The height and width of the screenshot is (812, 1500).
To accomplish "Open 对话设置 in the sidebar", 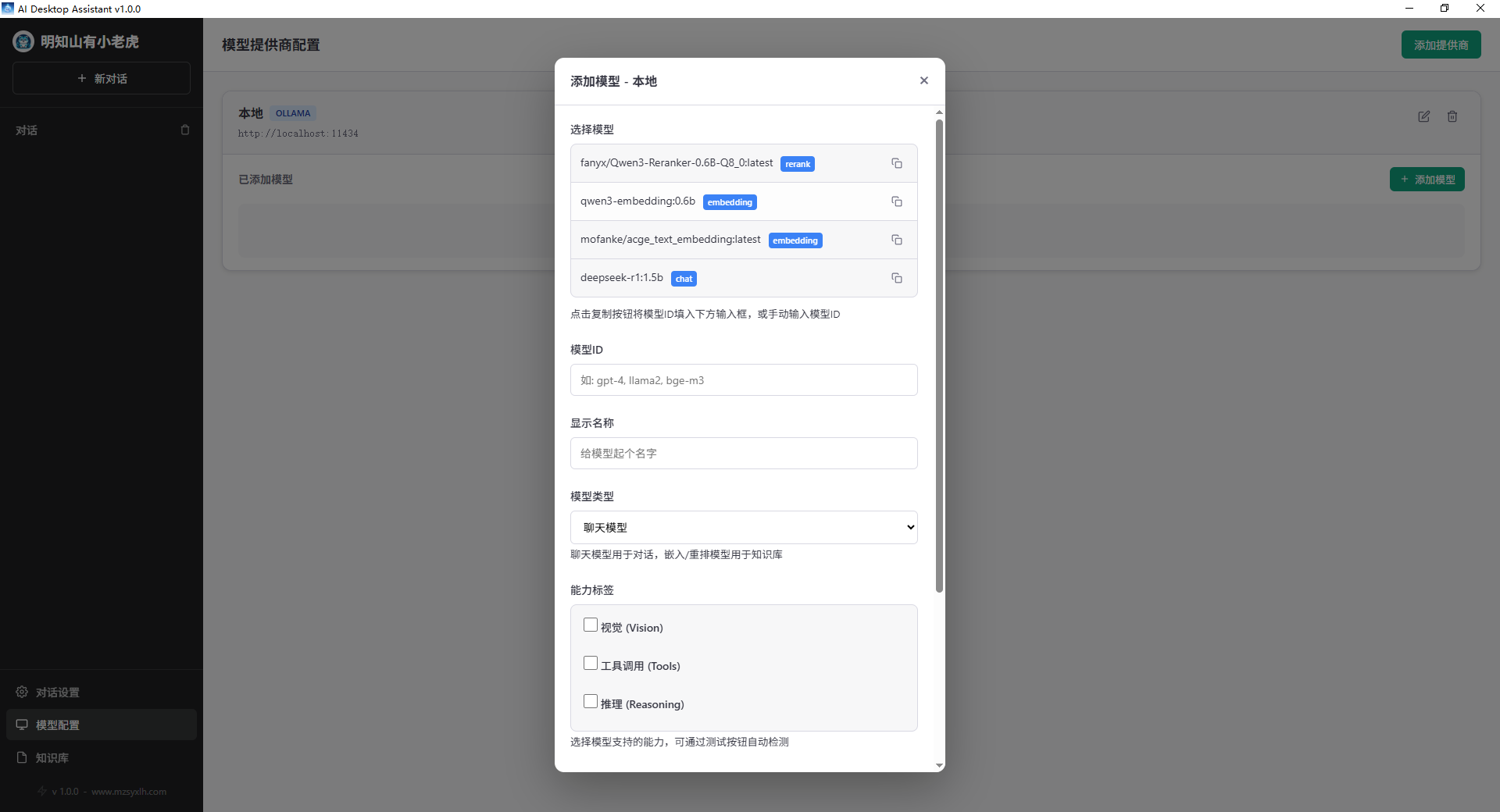I will tap(102, 692).
